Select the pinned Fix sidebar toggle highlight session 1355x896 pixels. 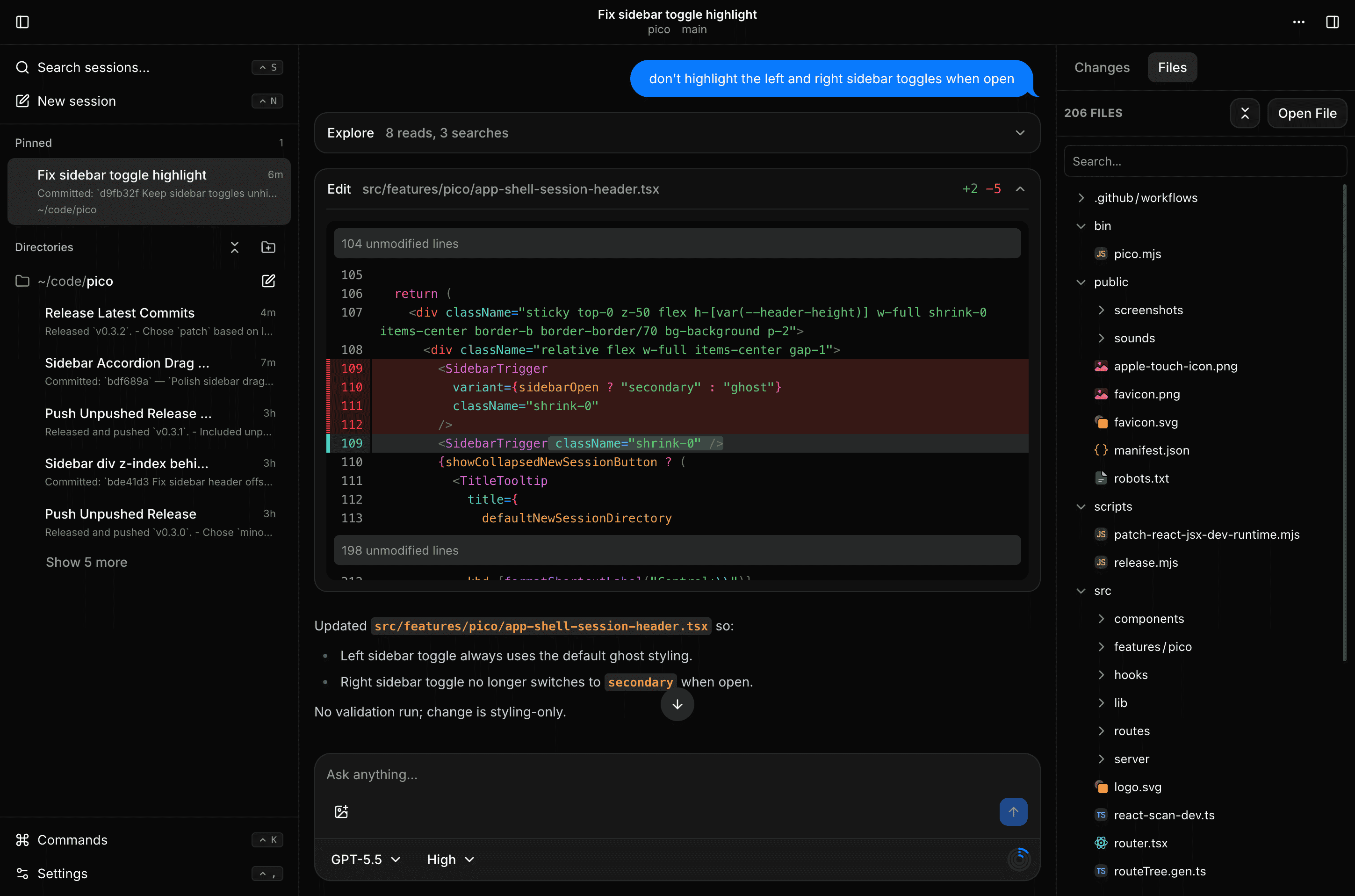point(149,191)
